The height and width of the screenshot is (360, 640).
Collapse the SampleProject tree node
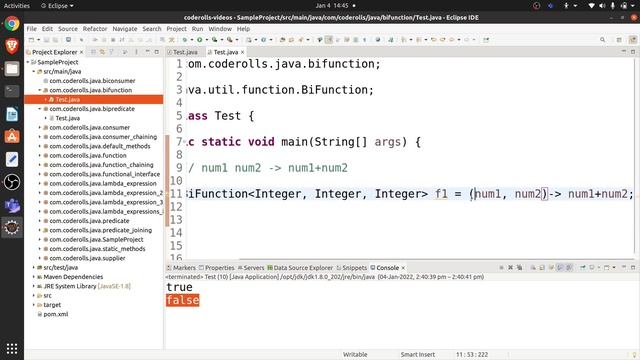tap(28, 62)
